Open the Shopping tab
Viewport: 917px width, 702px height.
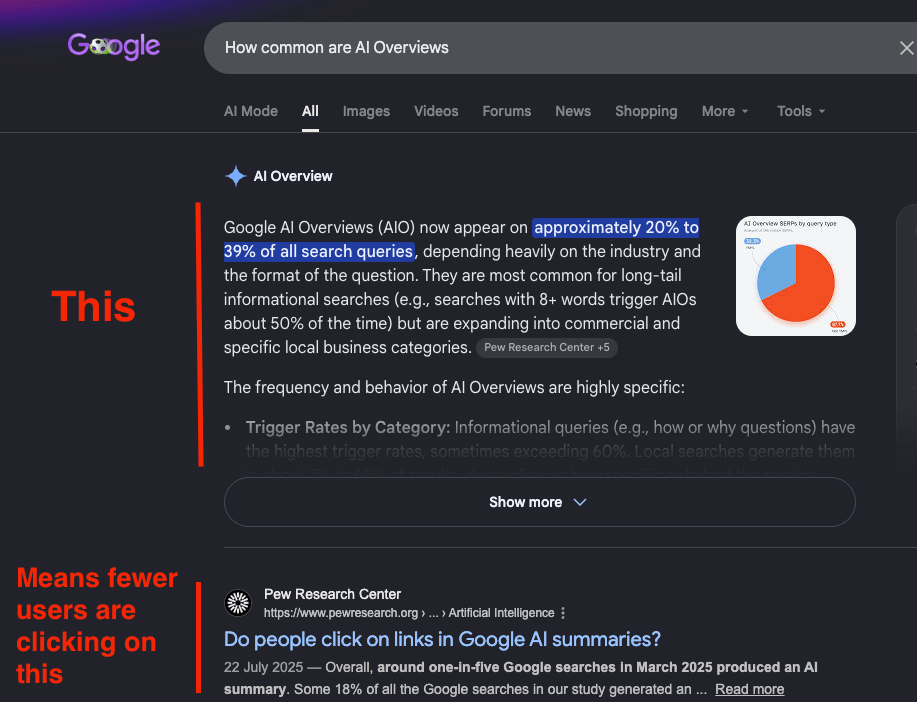(x=646, y=111)
